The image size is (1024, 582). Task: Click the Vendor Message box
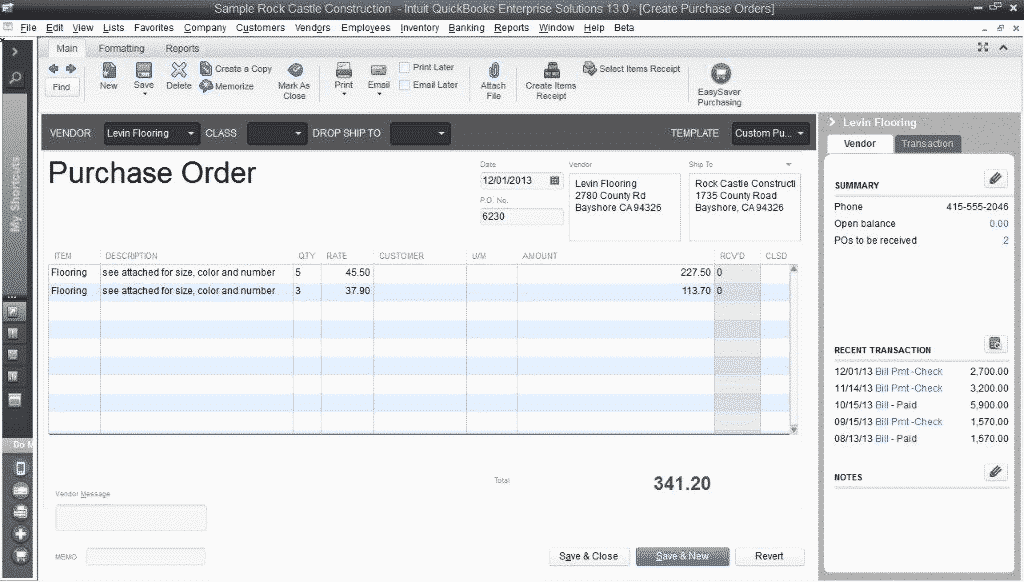point(131,517)
